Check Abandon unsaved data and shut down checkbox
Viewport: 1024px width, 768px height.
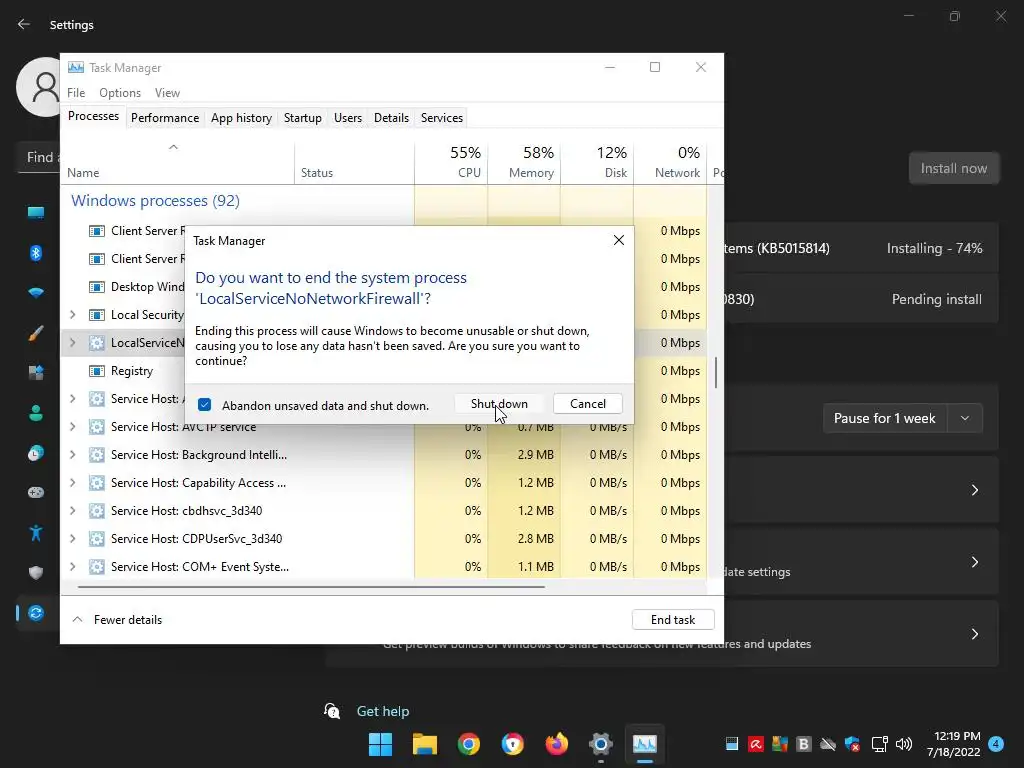[x=204, y=405]
